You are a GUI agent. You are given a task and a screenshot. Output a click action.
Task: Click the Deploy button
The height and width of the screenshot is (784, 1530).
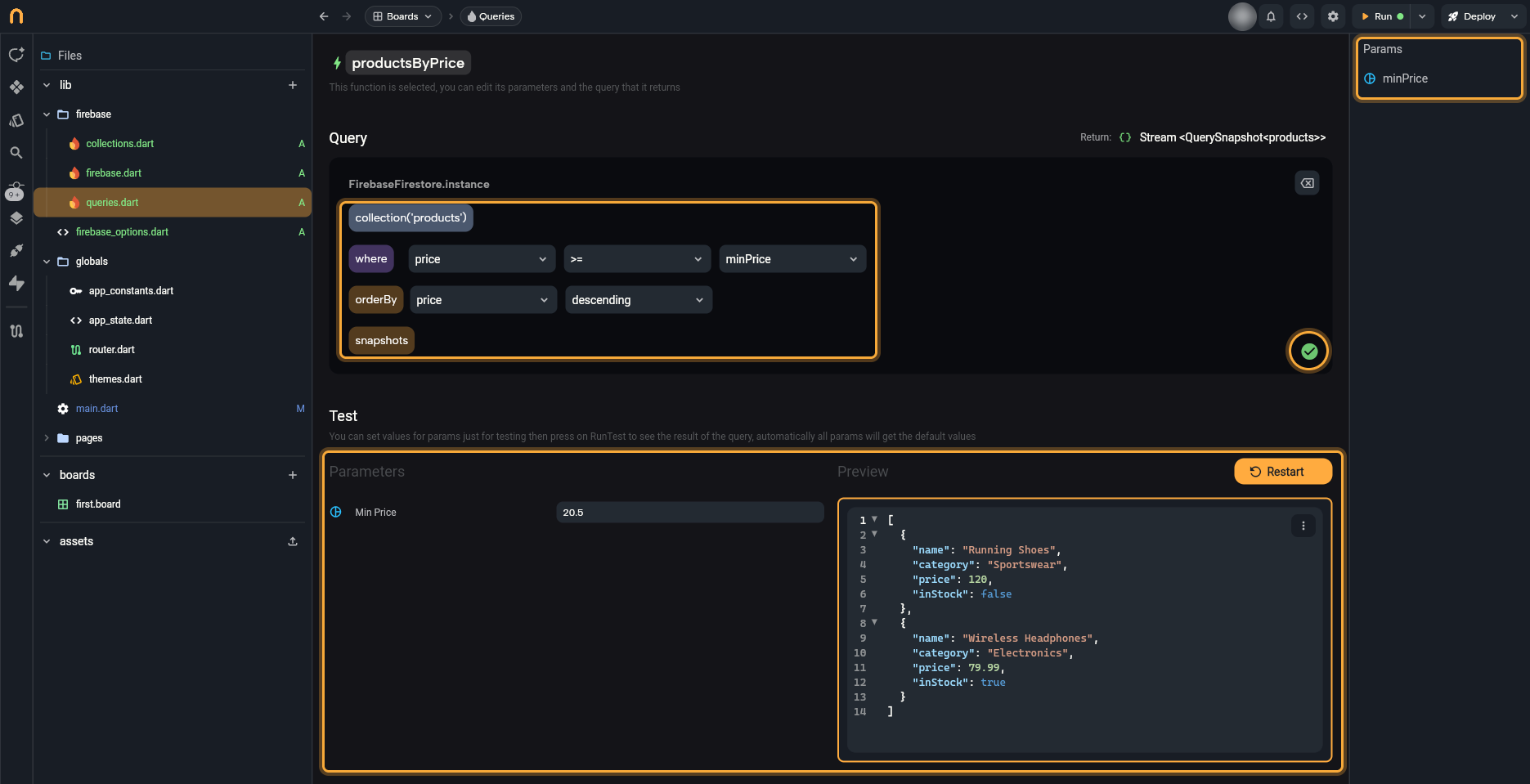pos(1472,16)
